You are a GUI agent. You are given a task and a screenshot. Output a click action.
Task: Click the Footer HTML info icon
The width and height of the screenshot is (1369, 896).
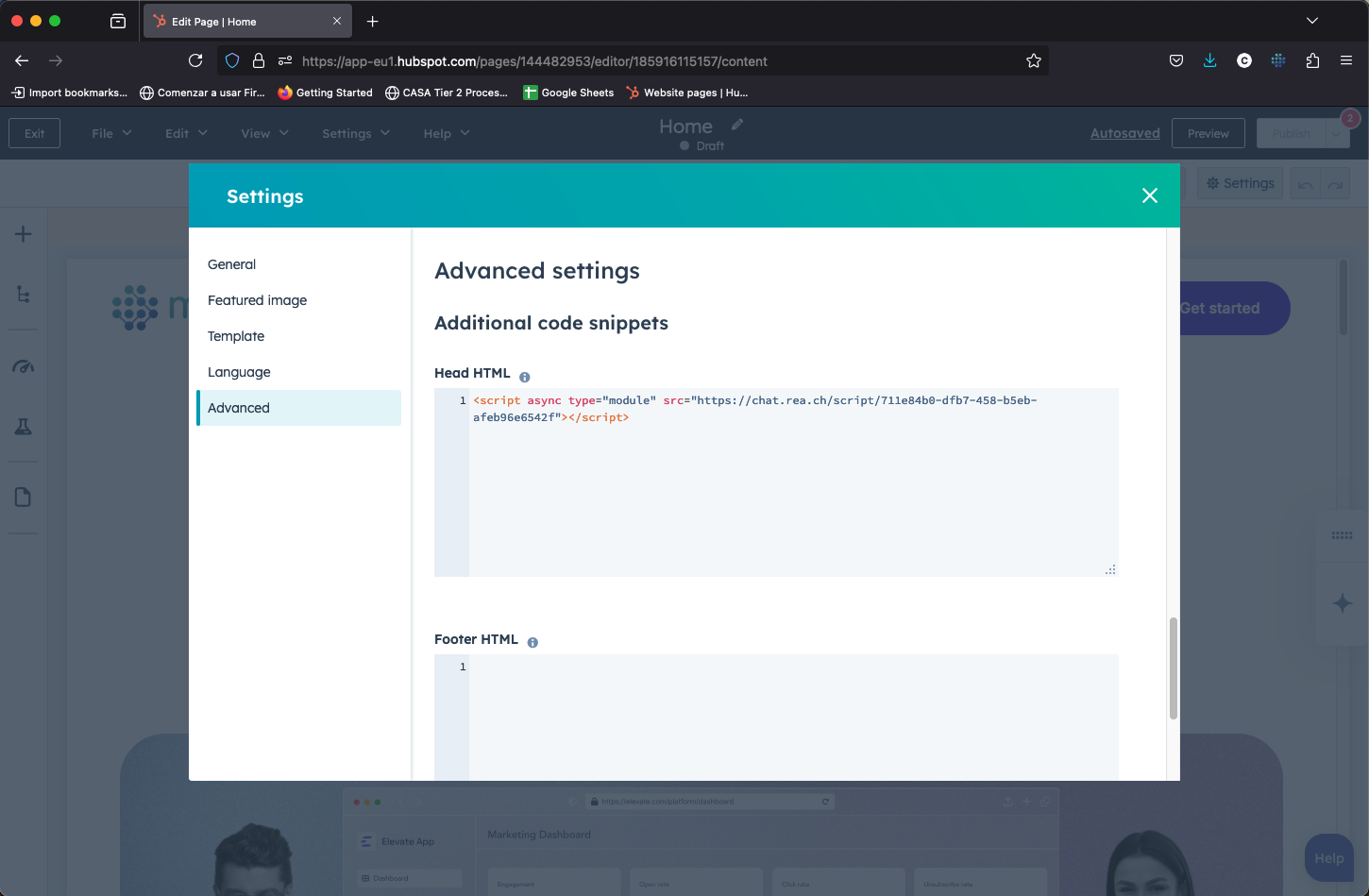click(532, 642)
